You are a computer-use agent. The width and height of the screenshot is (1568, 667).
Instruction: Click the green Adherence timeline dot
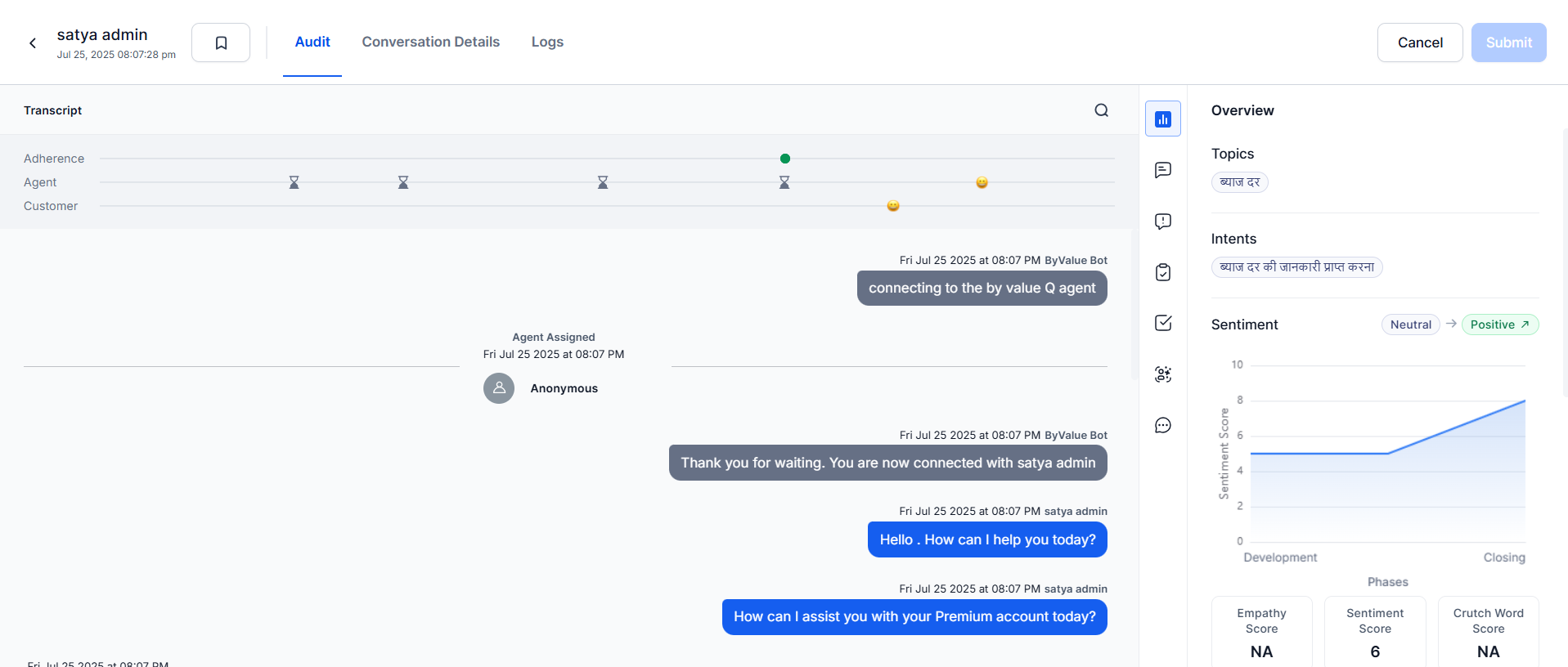785,159
